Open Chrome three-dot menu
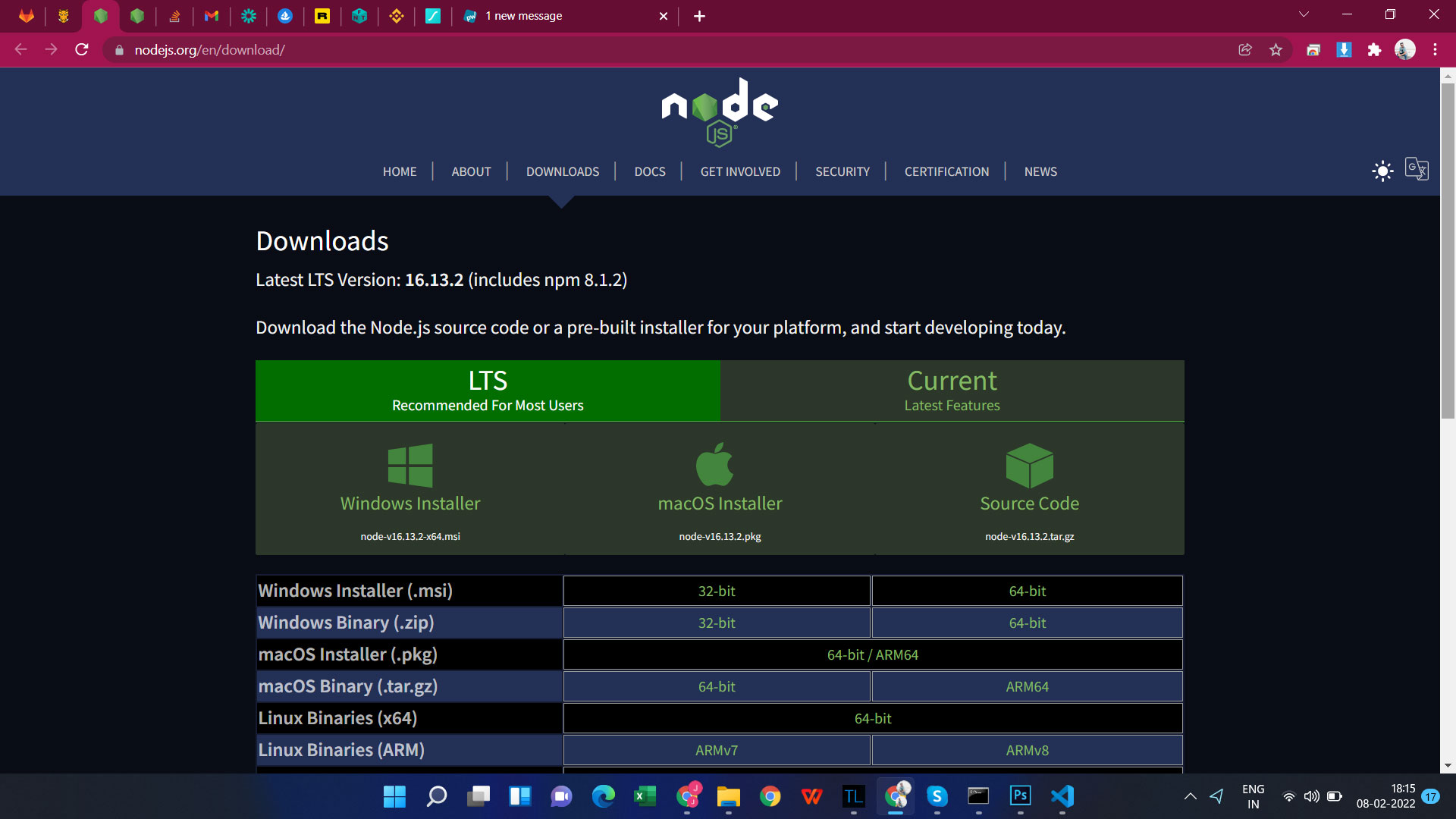 1435,50
